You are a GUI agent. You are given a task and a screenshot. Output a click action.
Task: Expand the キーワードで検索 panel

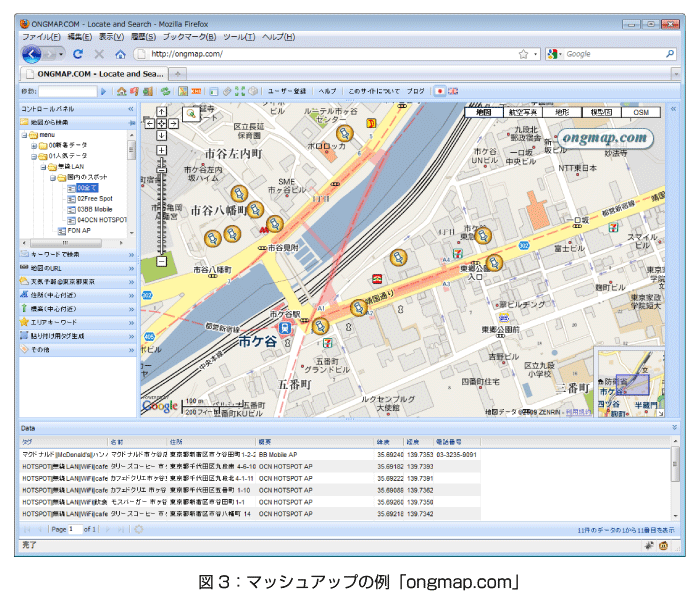coord(131,255)
